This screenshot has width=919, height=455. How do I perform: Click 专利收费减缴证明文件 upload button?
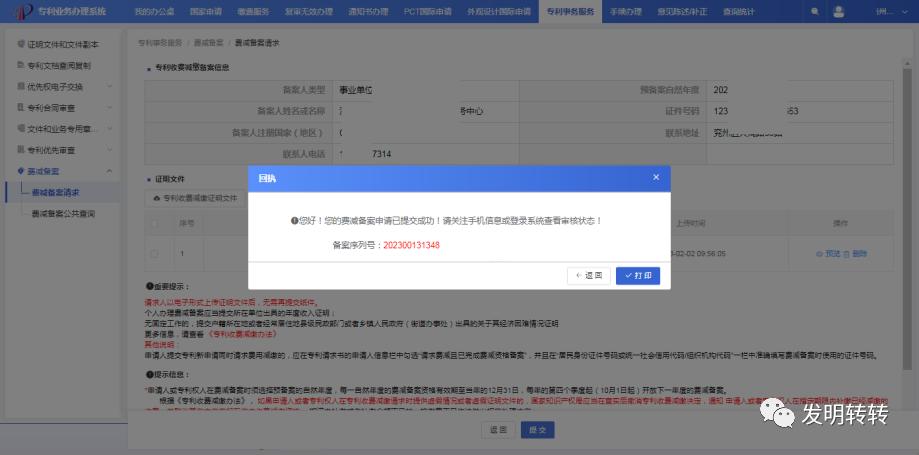[195, 198]
